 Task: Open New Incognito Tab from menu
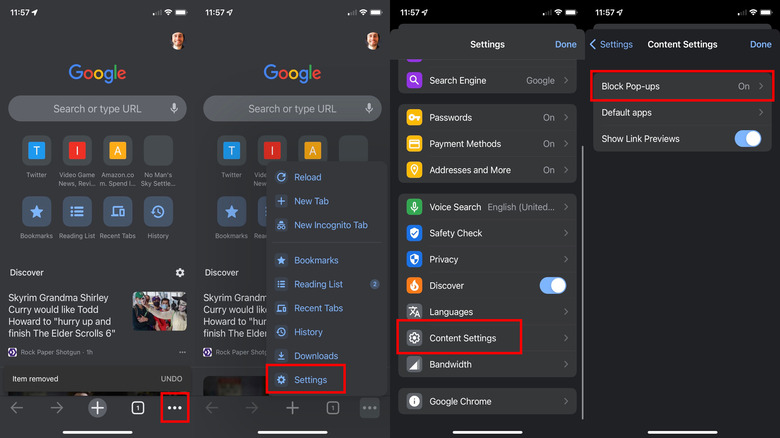330,225
